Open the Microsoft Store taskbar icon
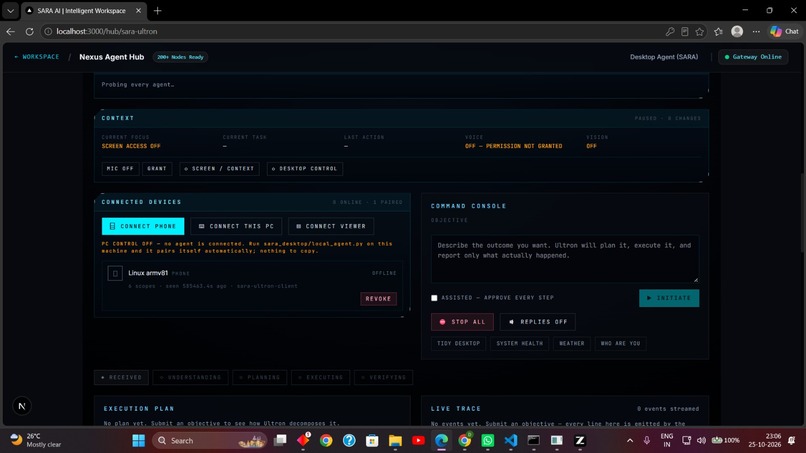The width and height of the screenshot is (806, 453). coord(372,441)
